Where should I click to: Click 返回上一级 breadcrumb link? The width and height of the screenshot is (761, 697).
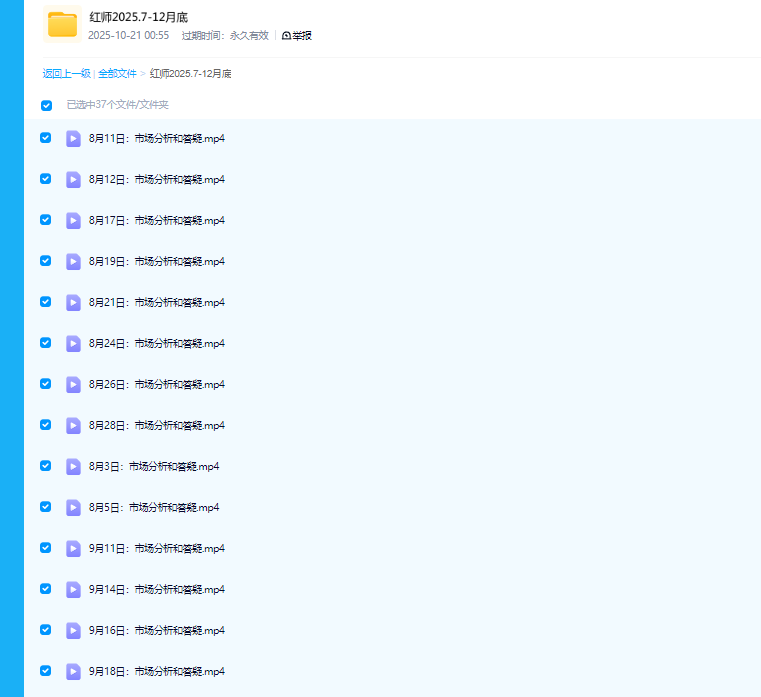[66, 74]
